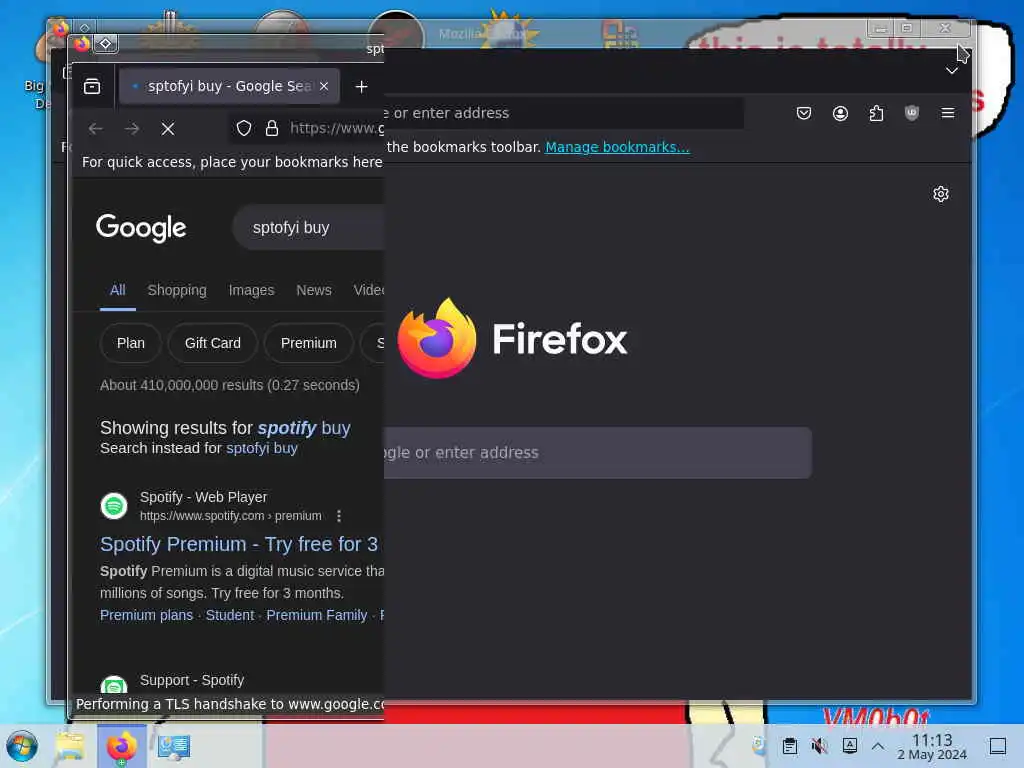Open Extensions icon in the back Firefox window
Viewport: 1024px width, 768px height.
click(x=876, y=113)
